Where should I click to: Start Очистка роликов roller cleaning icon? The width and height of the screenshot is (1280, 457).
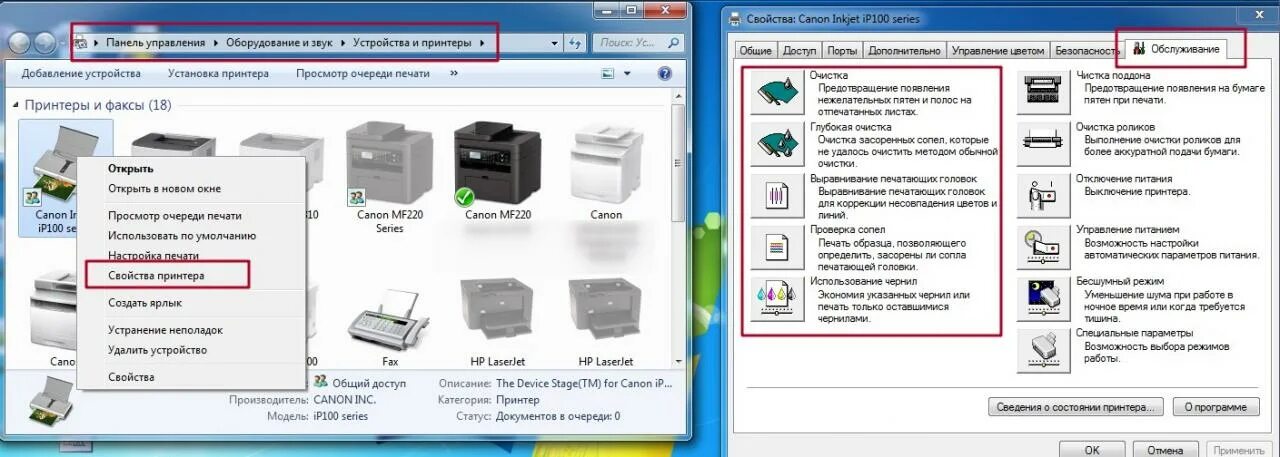(1044, 146)
